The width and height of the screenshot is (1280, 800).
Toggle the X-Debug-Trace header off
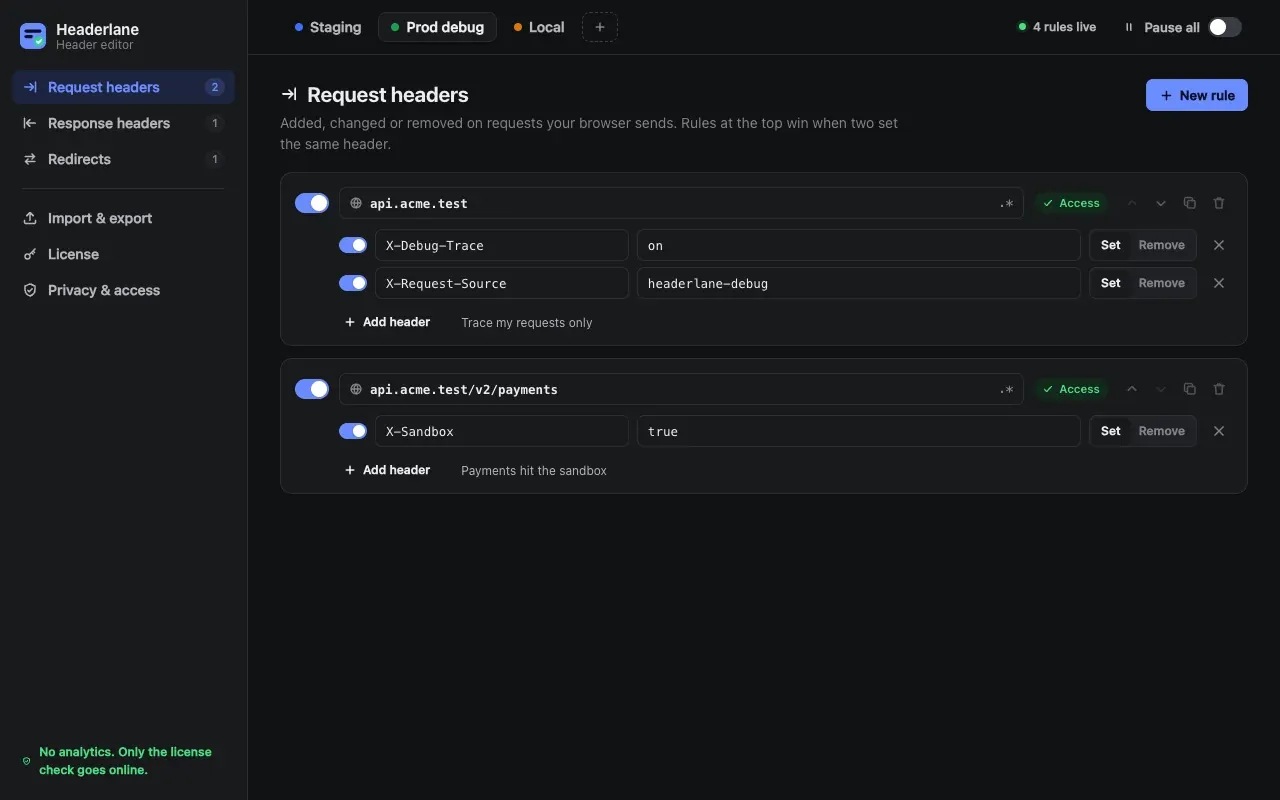pos(353,245)
